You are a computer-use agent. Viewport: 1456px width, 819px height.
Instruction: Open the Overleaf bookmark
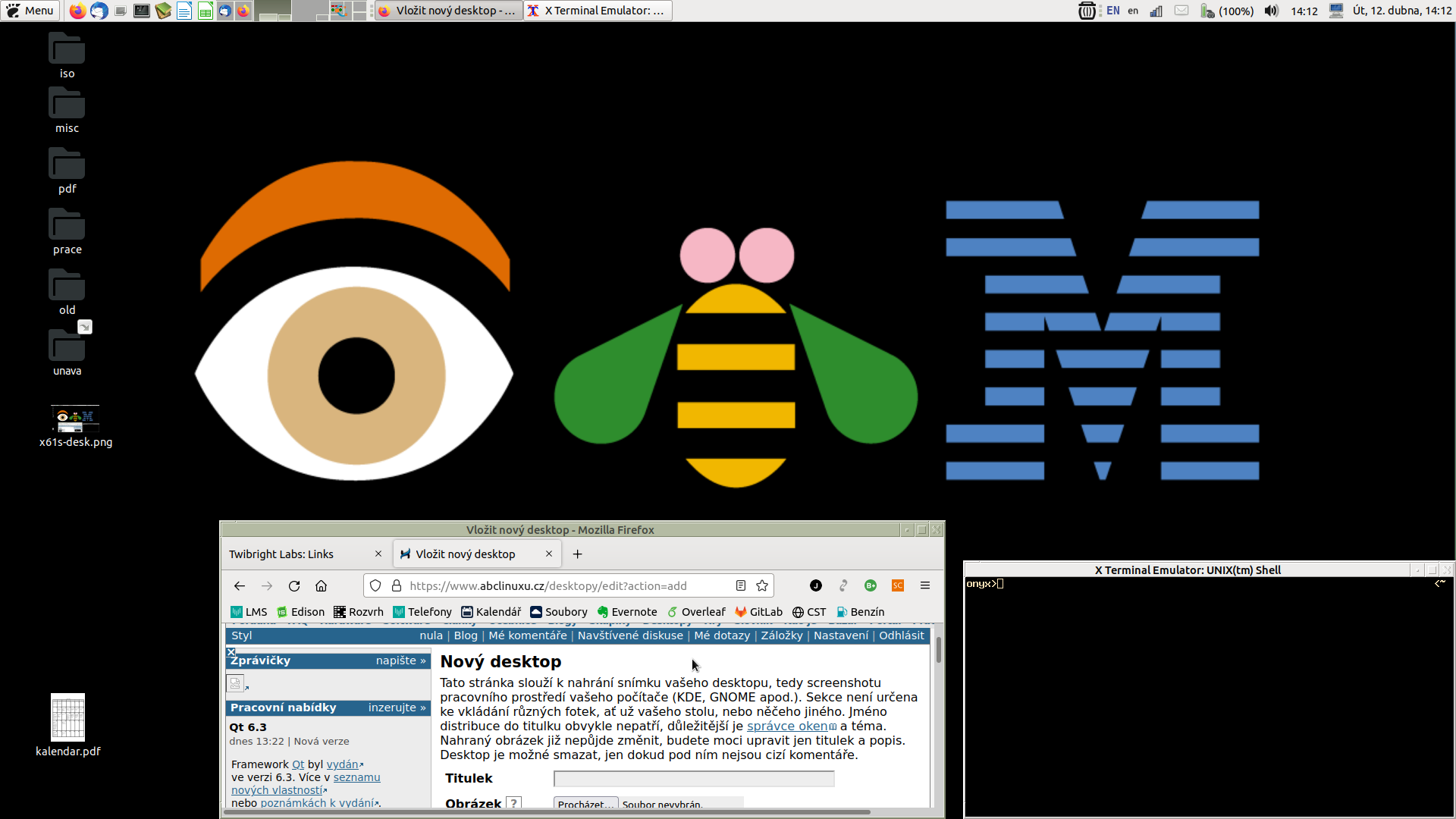696,612
